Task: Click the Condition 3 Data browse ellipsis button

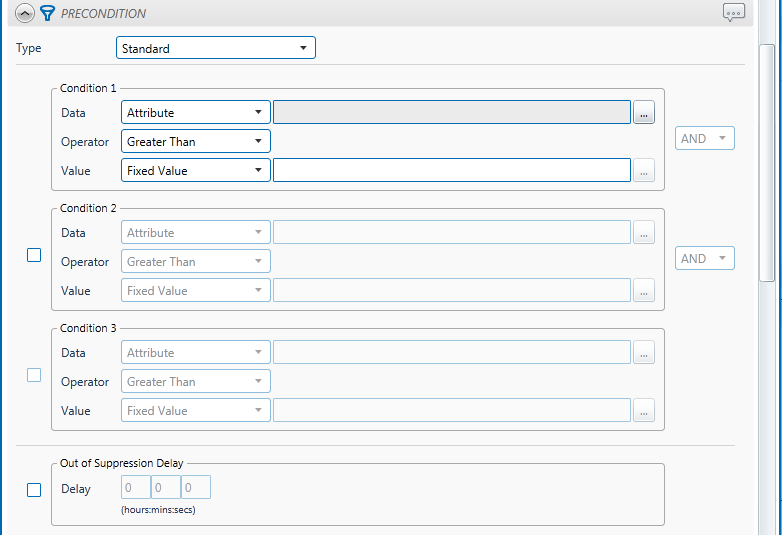Action: click(644, 353)
